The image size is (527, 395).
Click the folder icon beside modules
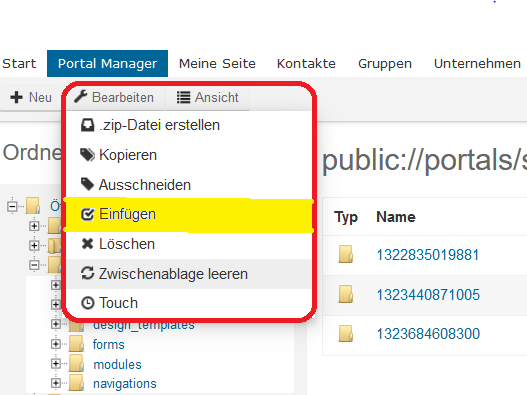(77, 363)
